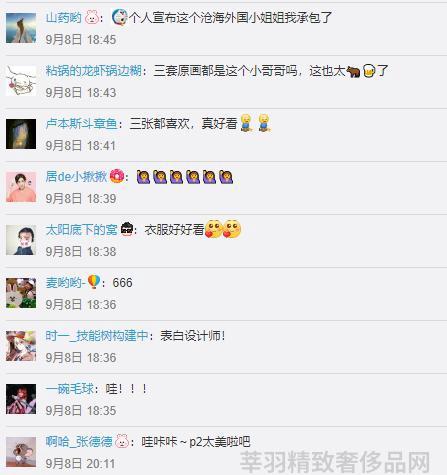447x475 pixels.
Task: Open 山药哟 user profile link
Action: 63,18
